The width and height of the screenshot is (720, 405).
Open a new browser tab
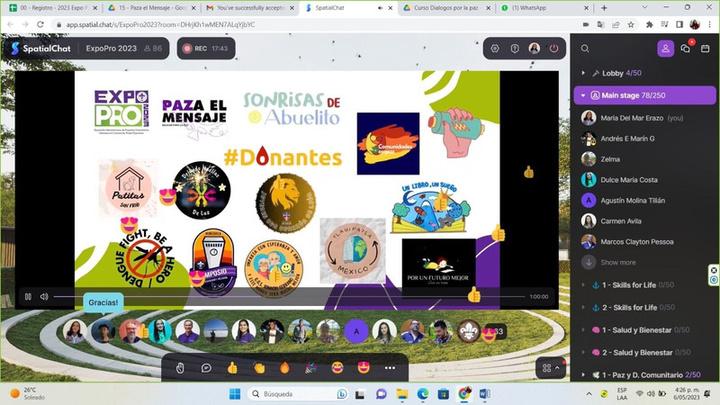[604, 8]
